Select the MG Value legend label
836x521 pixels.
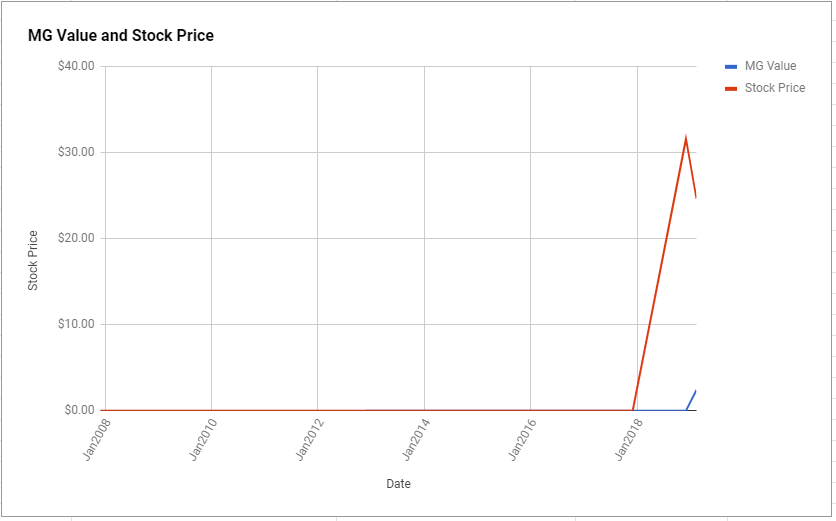[770, 66]
